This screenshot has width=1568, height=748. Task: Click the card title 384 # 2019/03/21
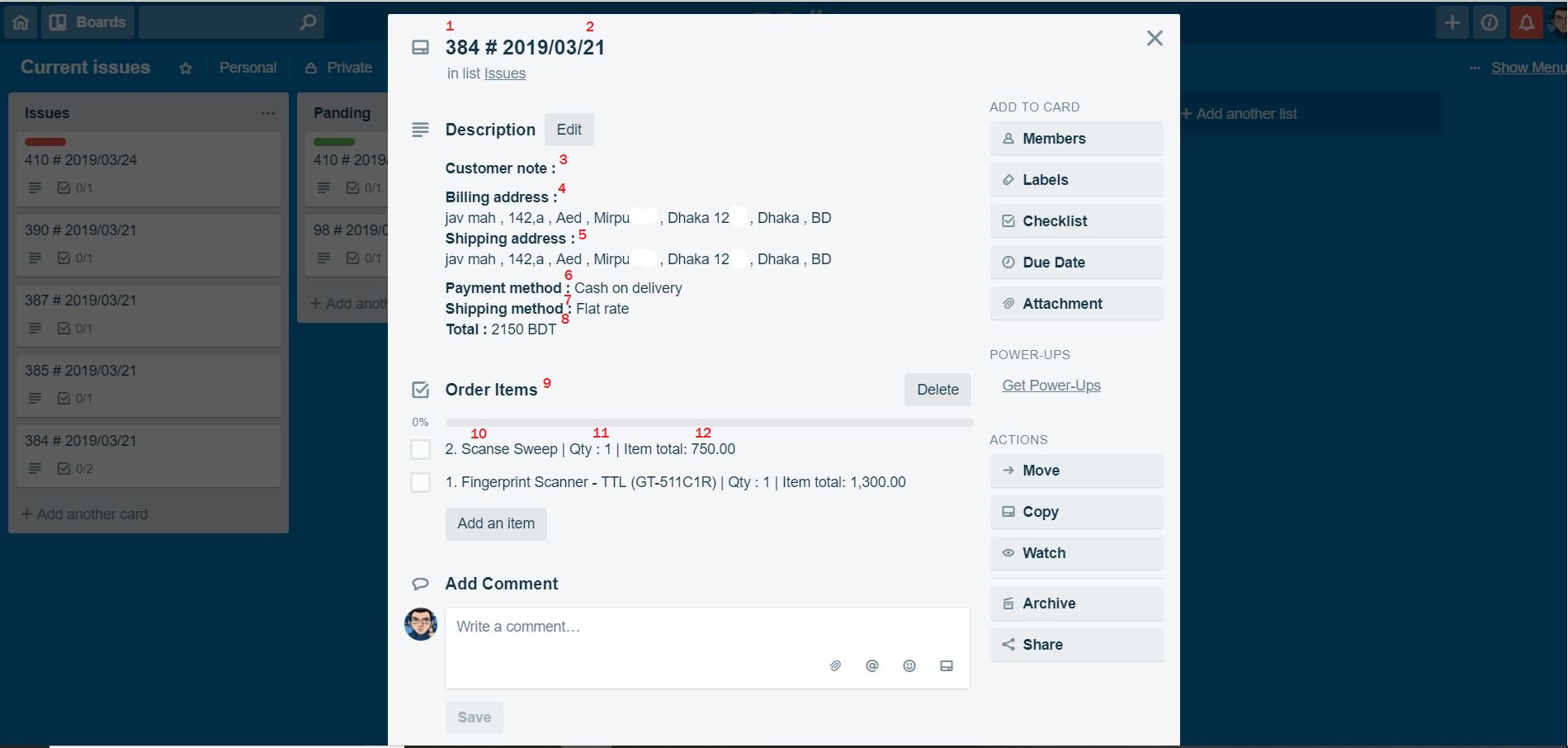(525, 48)
